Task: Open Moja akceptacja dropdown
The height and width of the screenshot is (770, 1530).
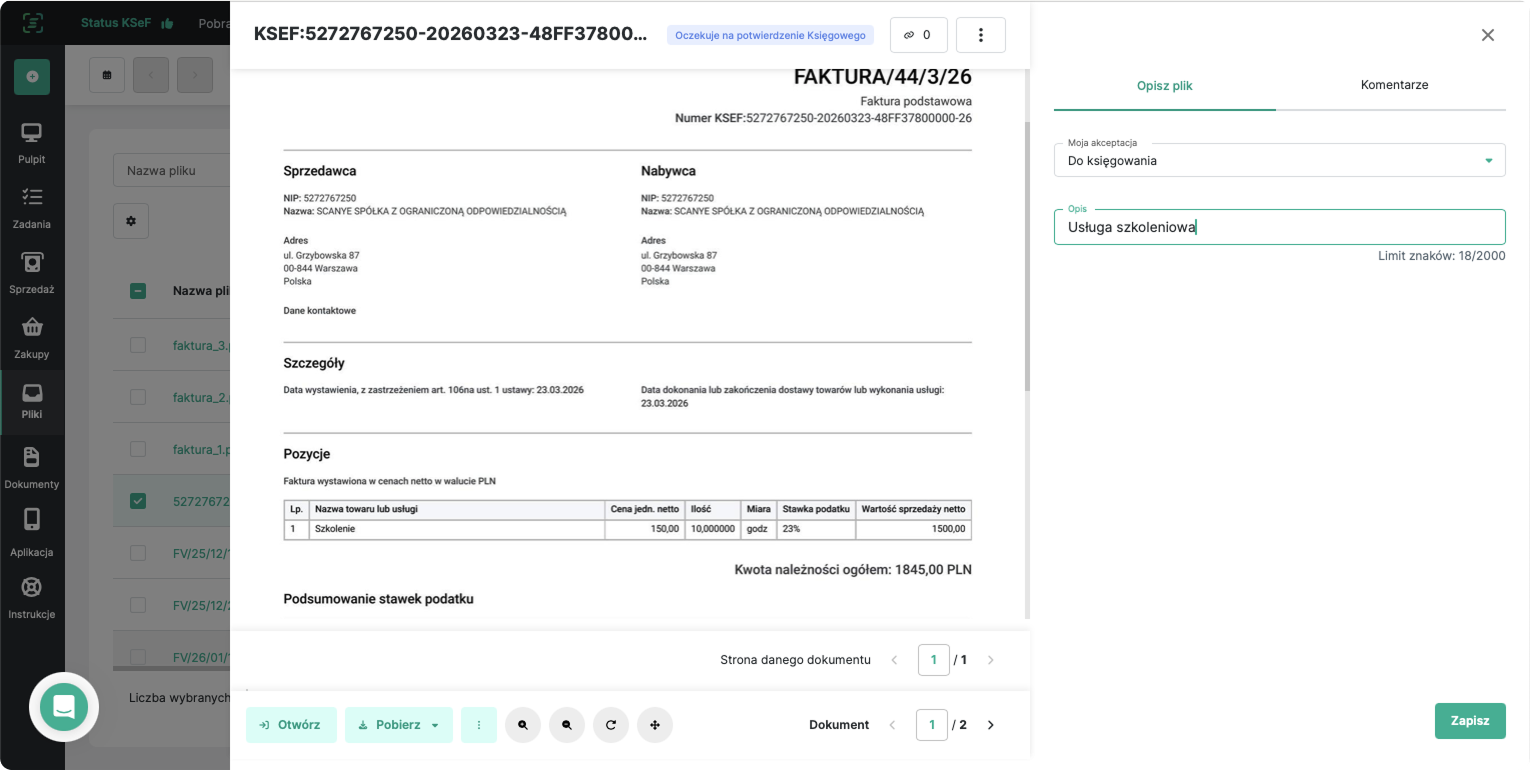Action: pyautogui.click(x=1279, y=160)
